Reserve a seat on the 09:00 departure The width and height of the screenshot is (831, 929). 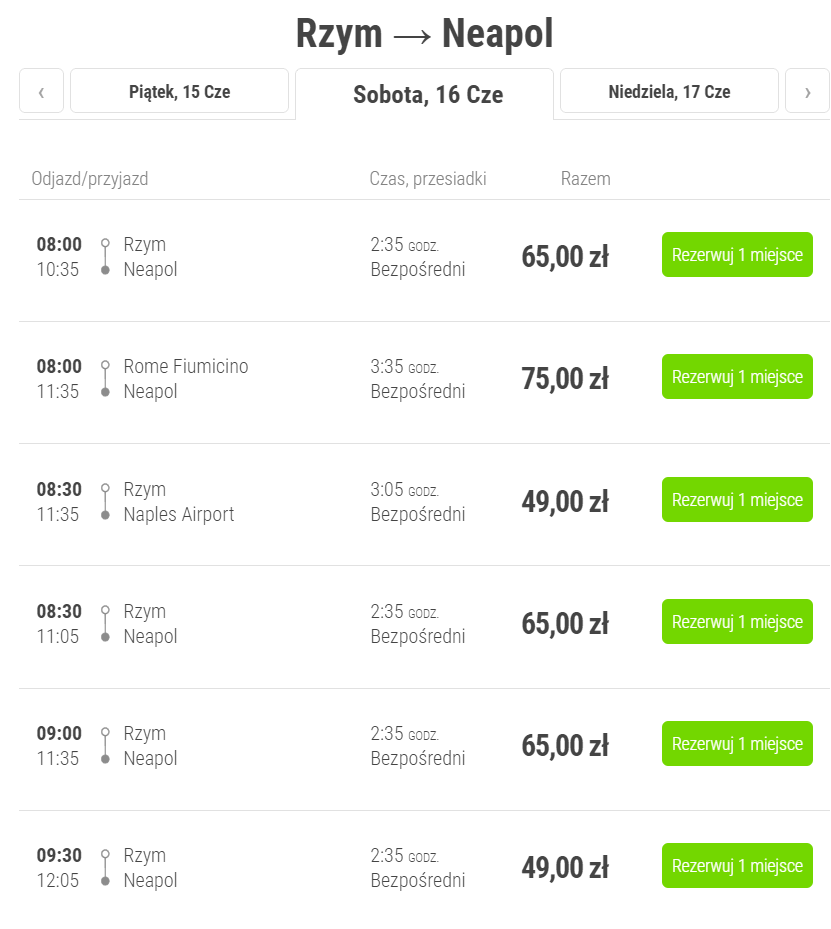click(737, 744)
